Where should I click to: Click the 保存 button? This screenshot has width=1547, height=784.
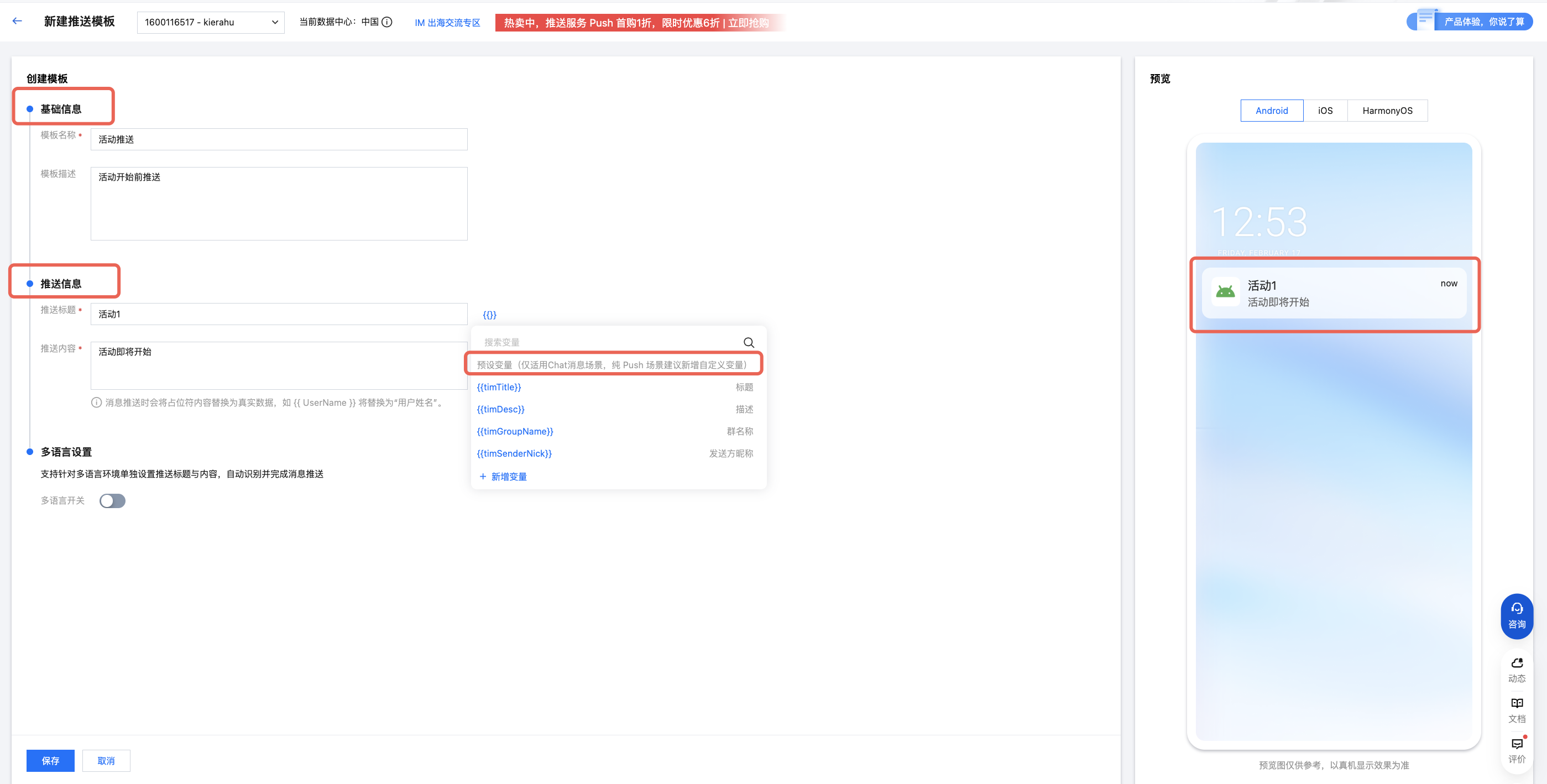pos(50,761)
